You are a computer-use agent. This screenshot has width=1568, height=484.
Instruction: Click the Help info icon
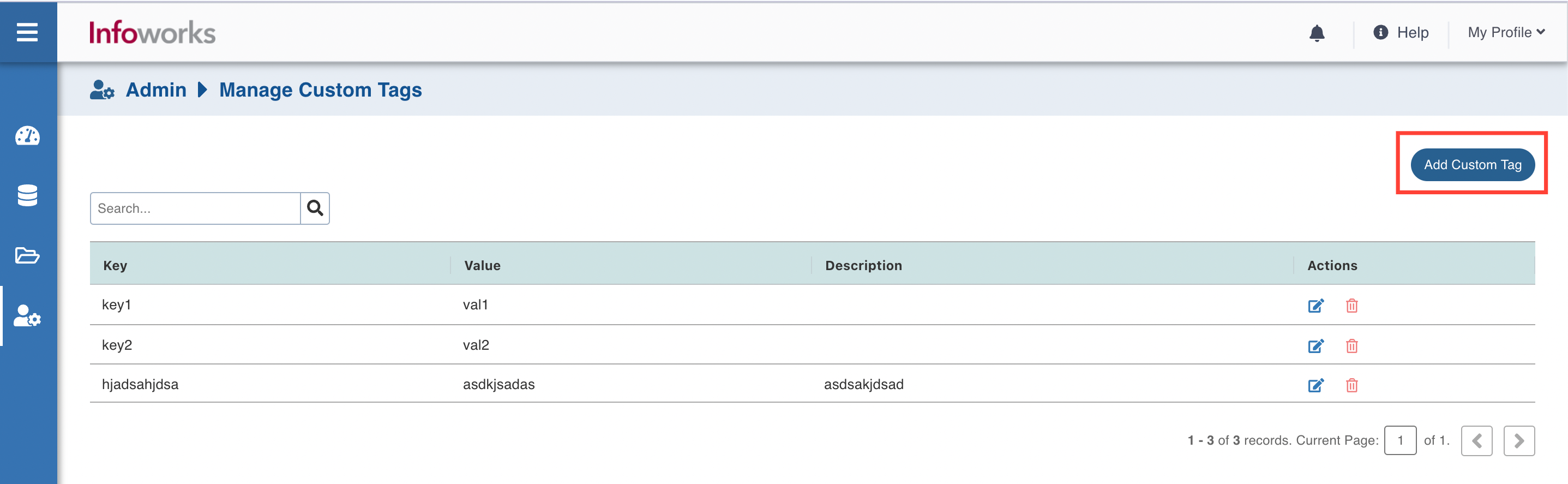[1380, 32]
